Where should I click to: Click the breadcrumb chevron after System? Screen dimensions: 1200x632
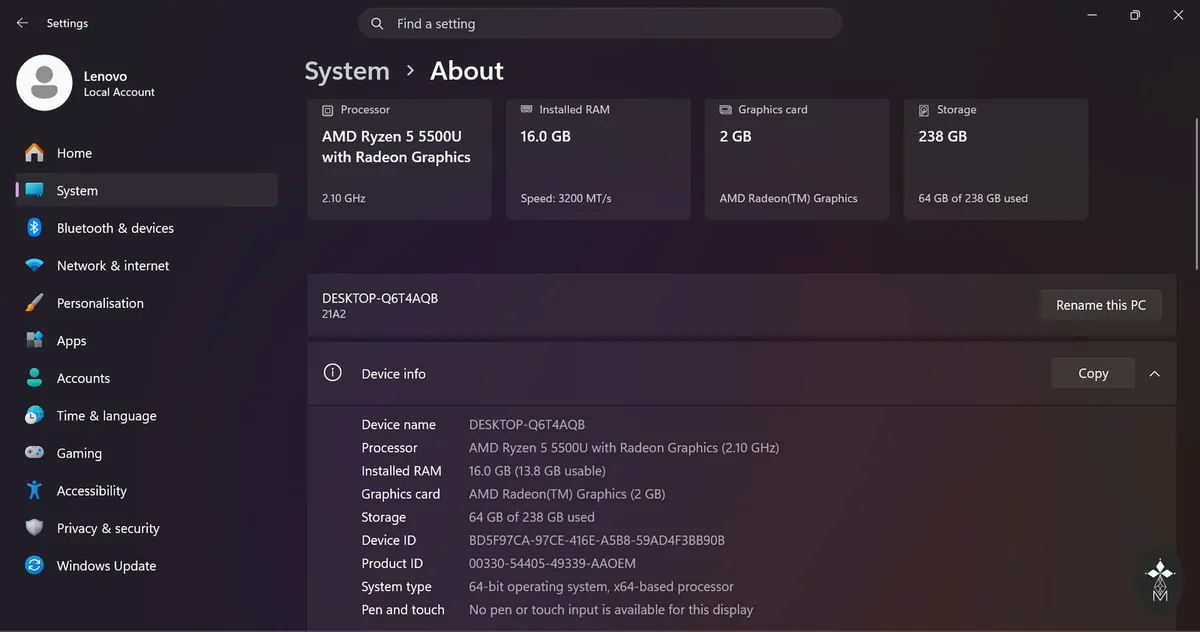(x=410, y=71)
